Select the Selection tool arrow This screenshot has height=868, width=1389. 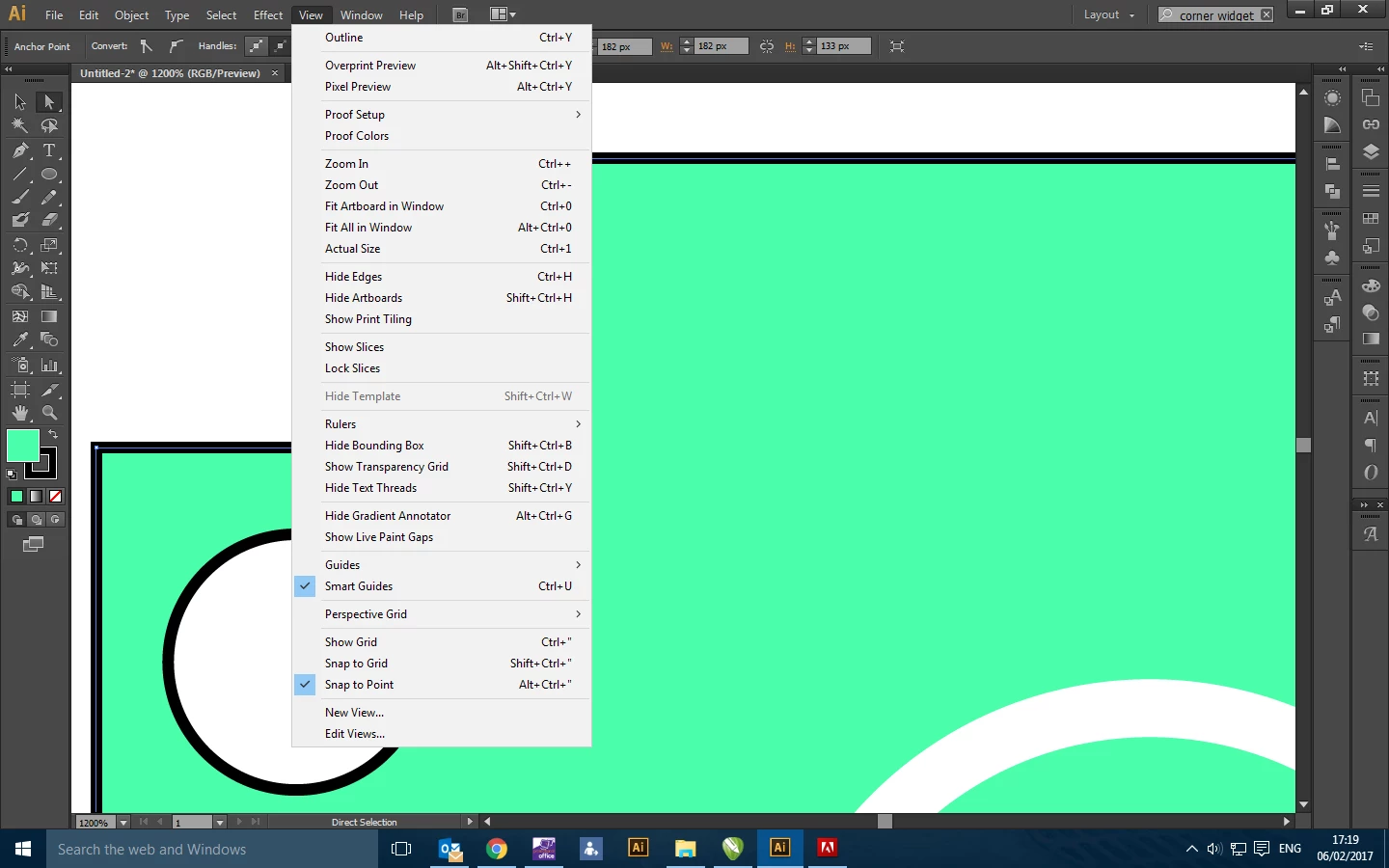(x=19, y=102)
